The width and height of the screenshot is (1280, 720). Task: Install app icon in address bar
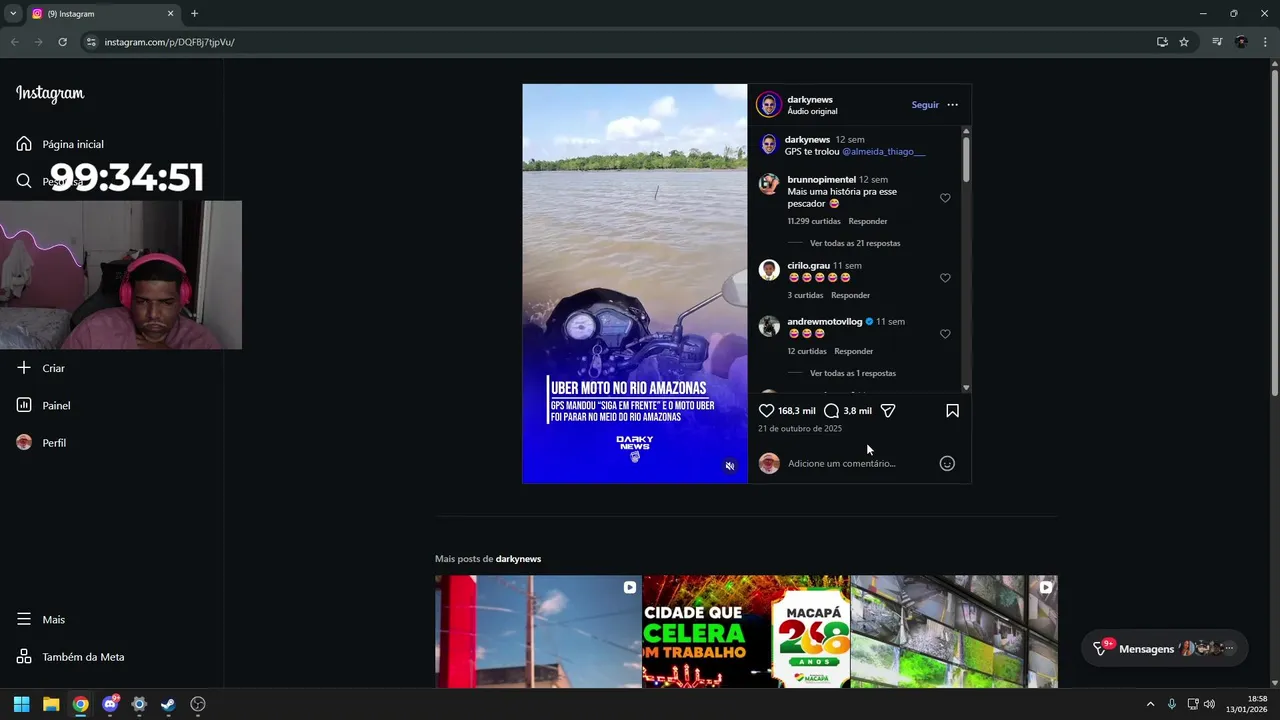tap(1162, 42)
